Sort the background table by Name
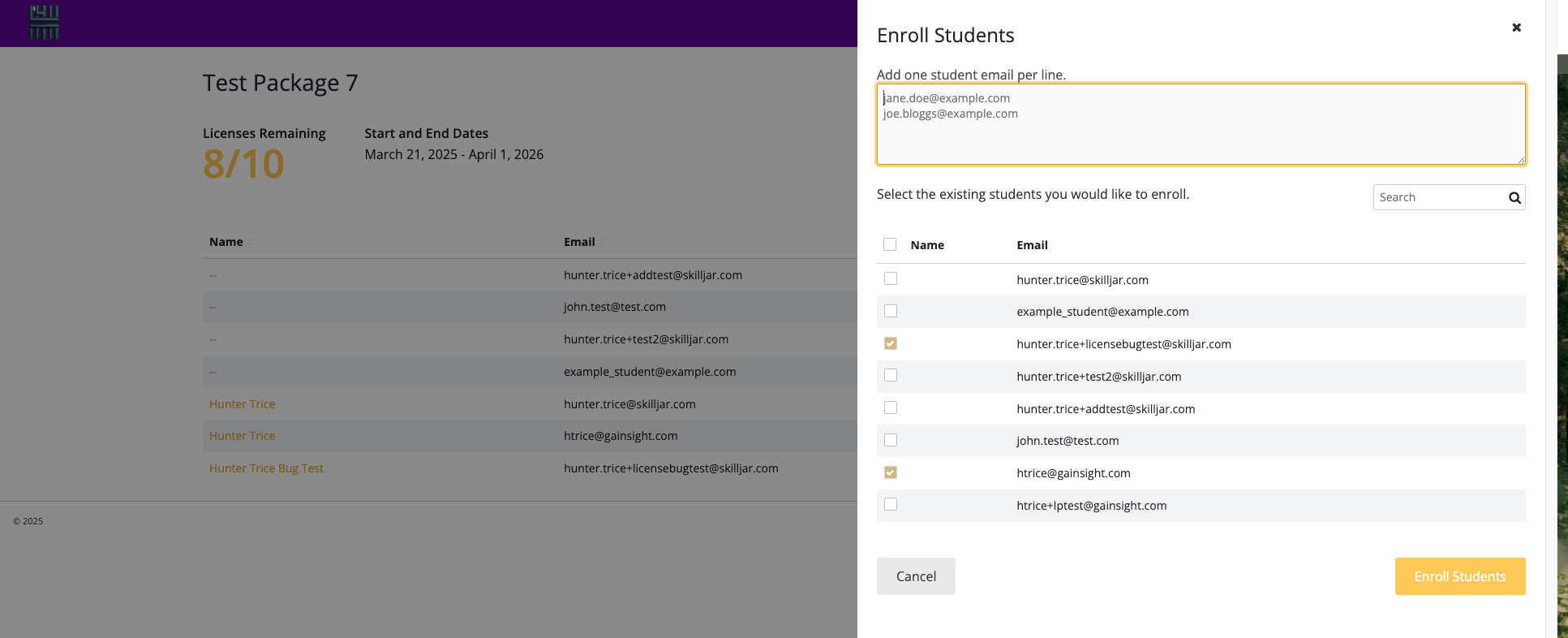 pos(226,242)
